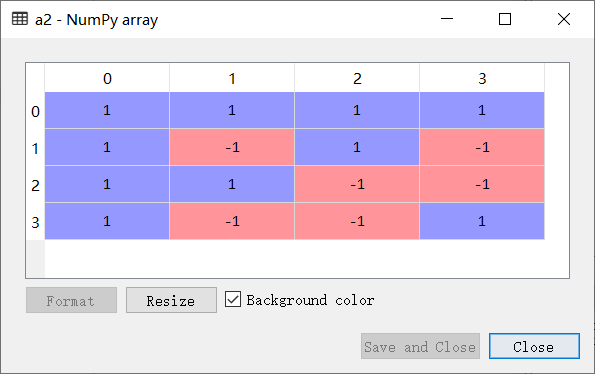Viewport: 595px width, 374px height.
Task: Select row header 3
Action: click(36, 222)
